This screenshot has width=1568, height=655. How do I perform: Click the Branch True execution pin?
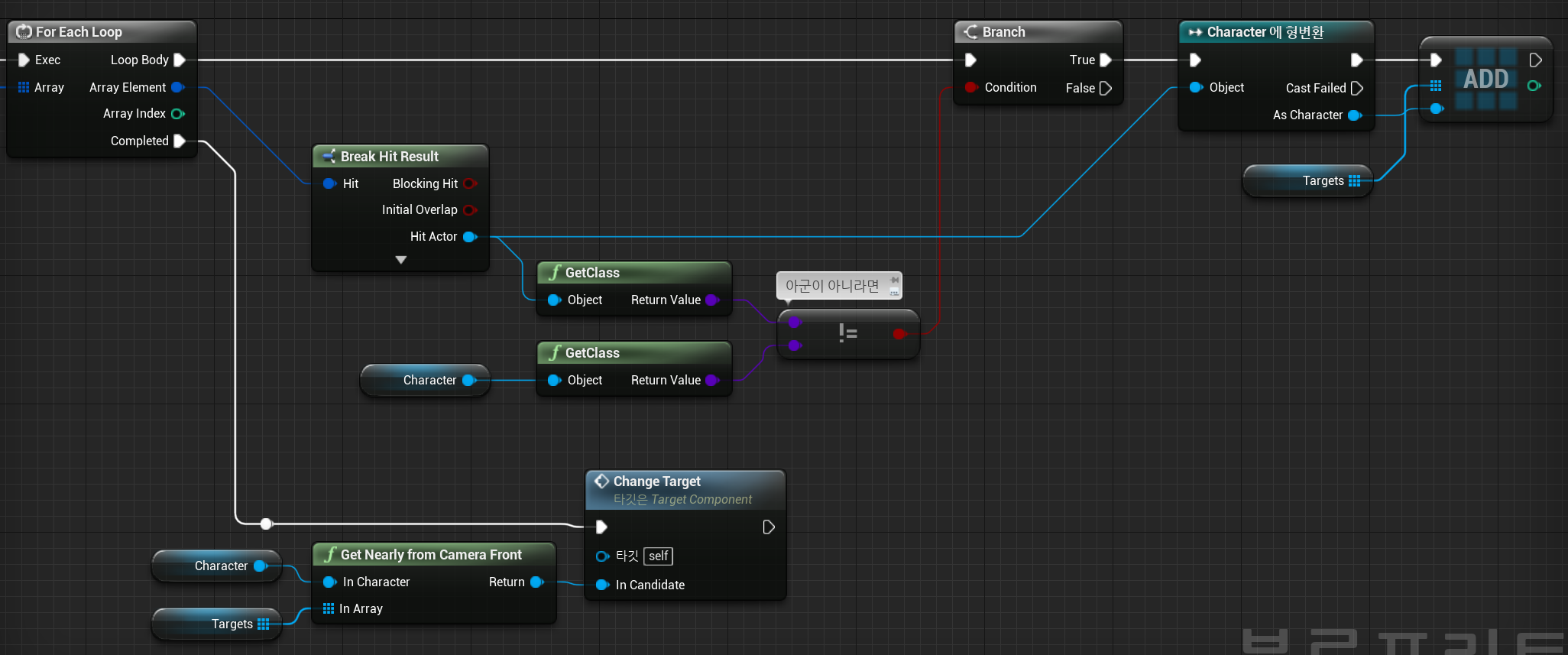[x=1106, y=60]
